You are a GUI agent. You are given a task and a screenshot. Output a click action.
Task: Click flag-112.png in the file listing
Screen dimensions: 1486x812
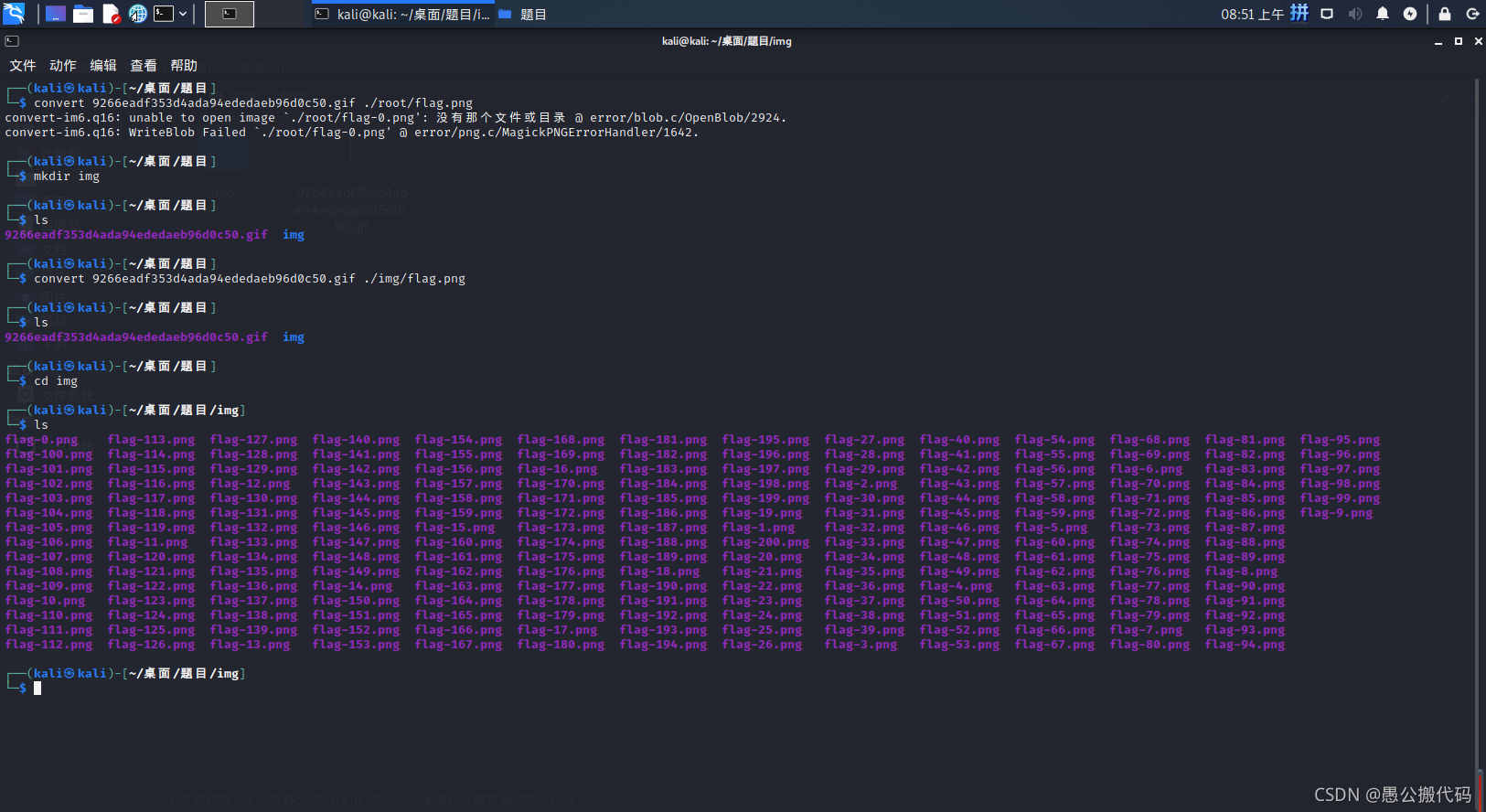[x=48, y=645]
